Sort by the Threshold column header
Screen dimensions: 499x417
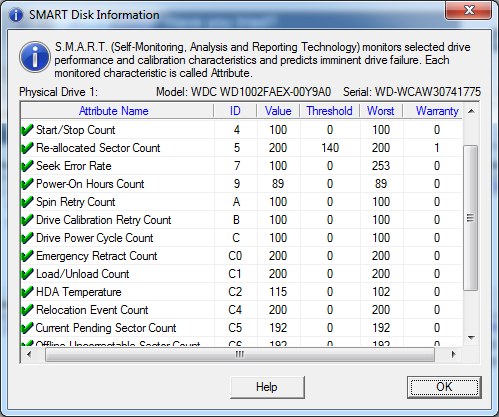point(329,111)
